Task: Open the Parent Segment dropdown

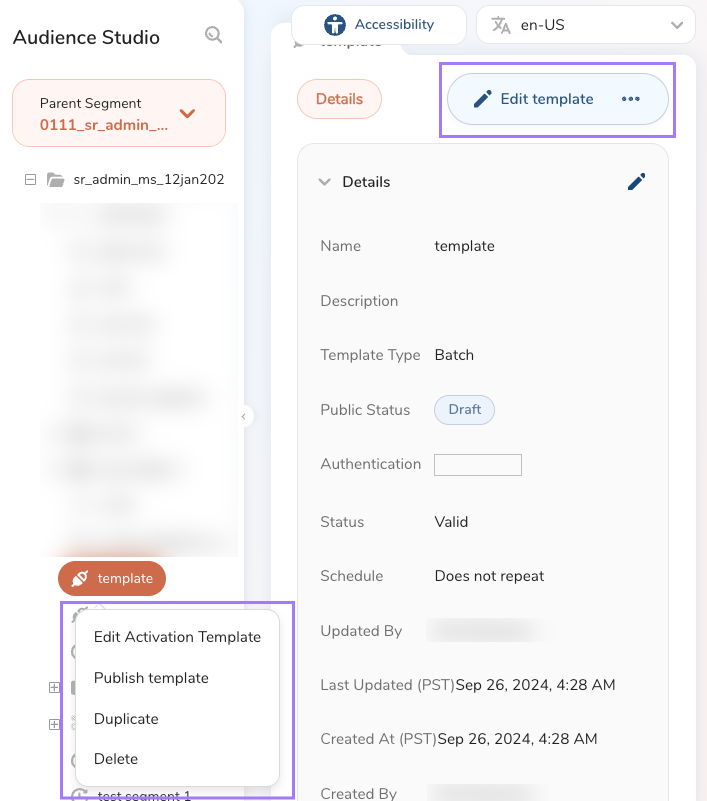Action: (x=186, y=113)
